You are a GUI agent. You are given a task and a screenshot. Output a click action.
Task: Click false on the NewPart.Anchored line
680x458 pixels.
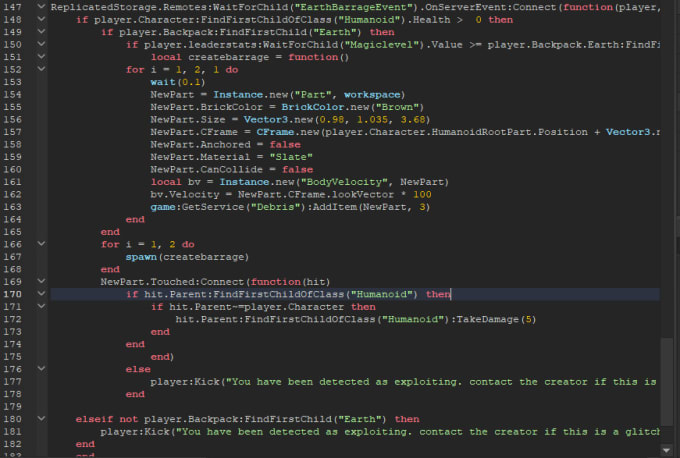[x=285, y=144]
